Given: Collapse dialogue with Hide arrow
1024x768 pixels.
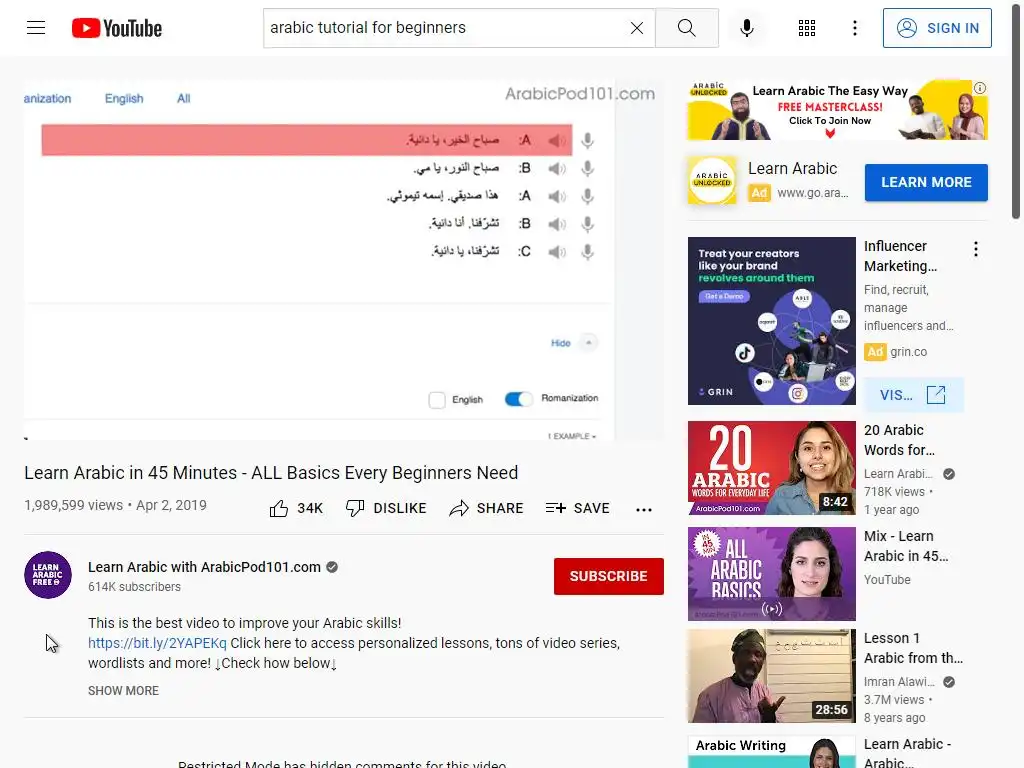Looking at the screenshot, I should pos(588,343).
